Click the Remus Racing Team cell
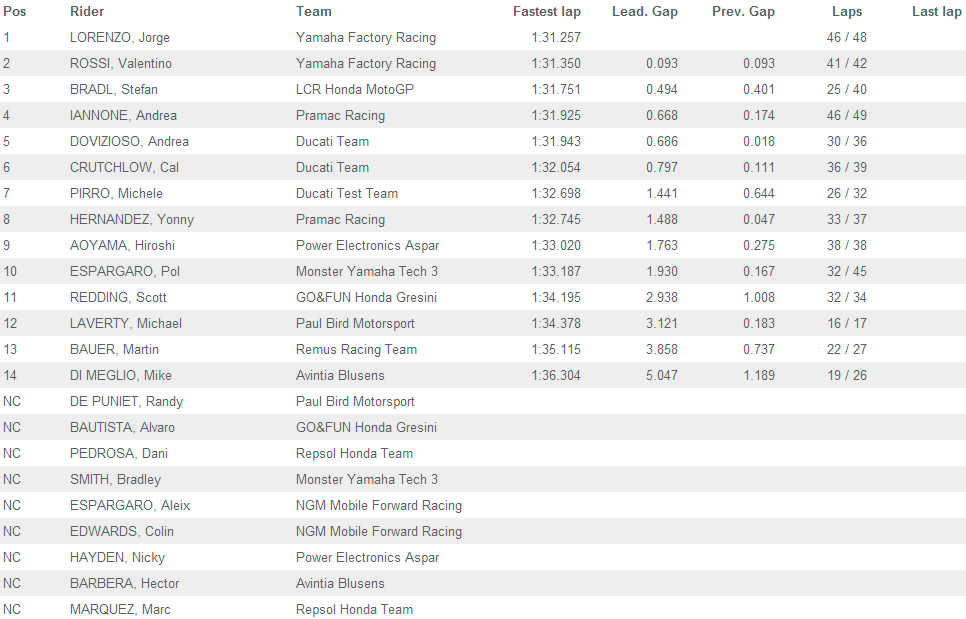This screenshot has height=619, width=966. coord(356,350)
